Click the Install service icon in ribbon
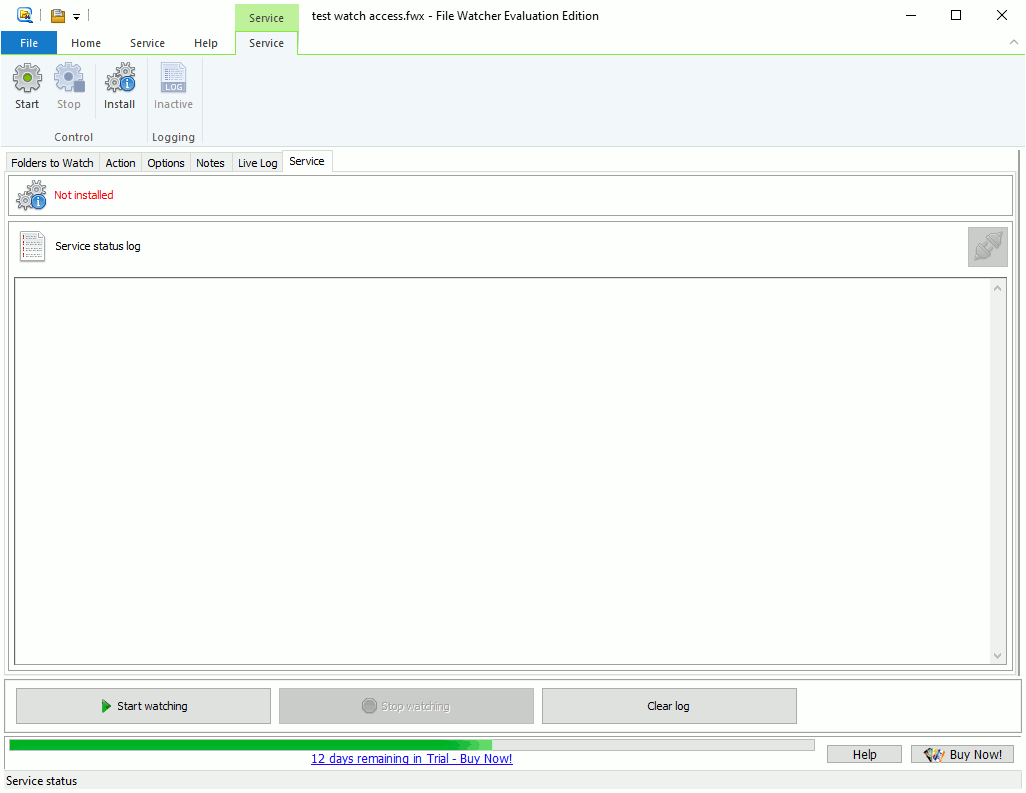Viewport: 1026px width, 793px height. click(x=120, y=78)
